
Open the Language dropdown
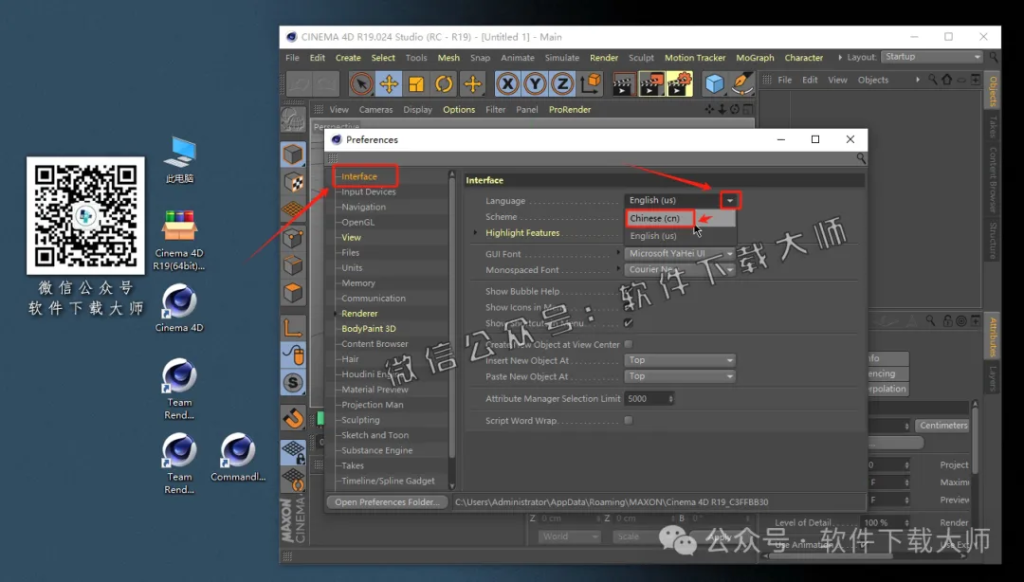(729, 200)
